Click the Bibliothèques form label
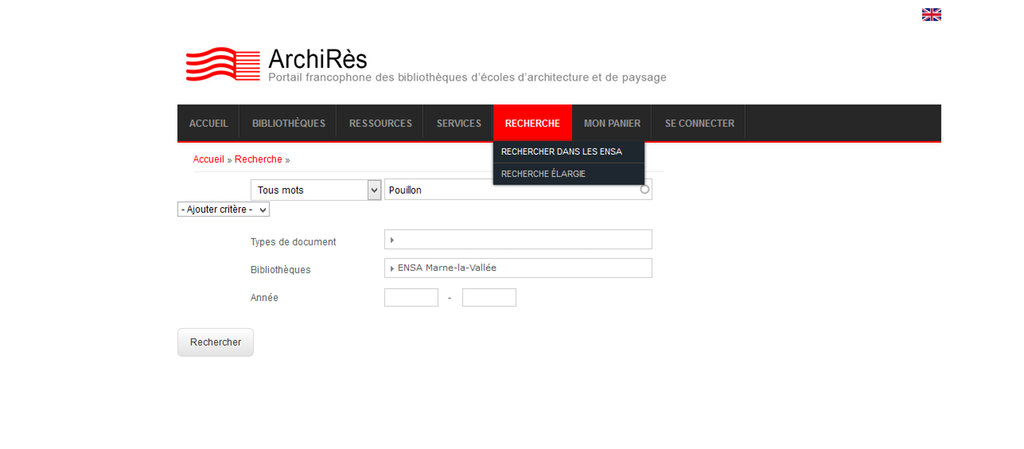This screenshot has height=449, width=1024. (280, 270)
